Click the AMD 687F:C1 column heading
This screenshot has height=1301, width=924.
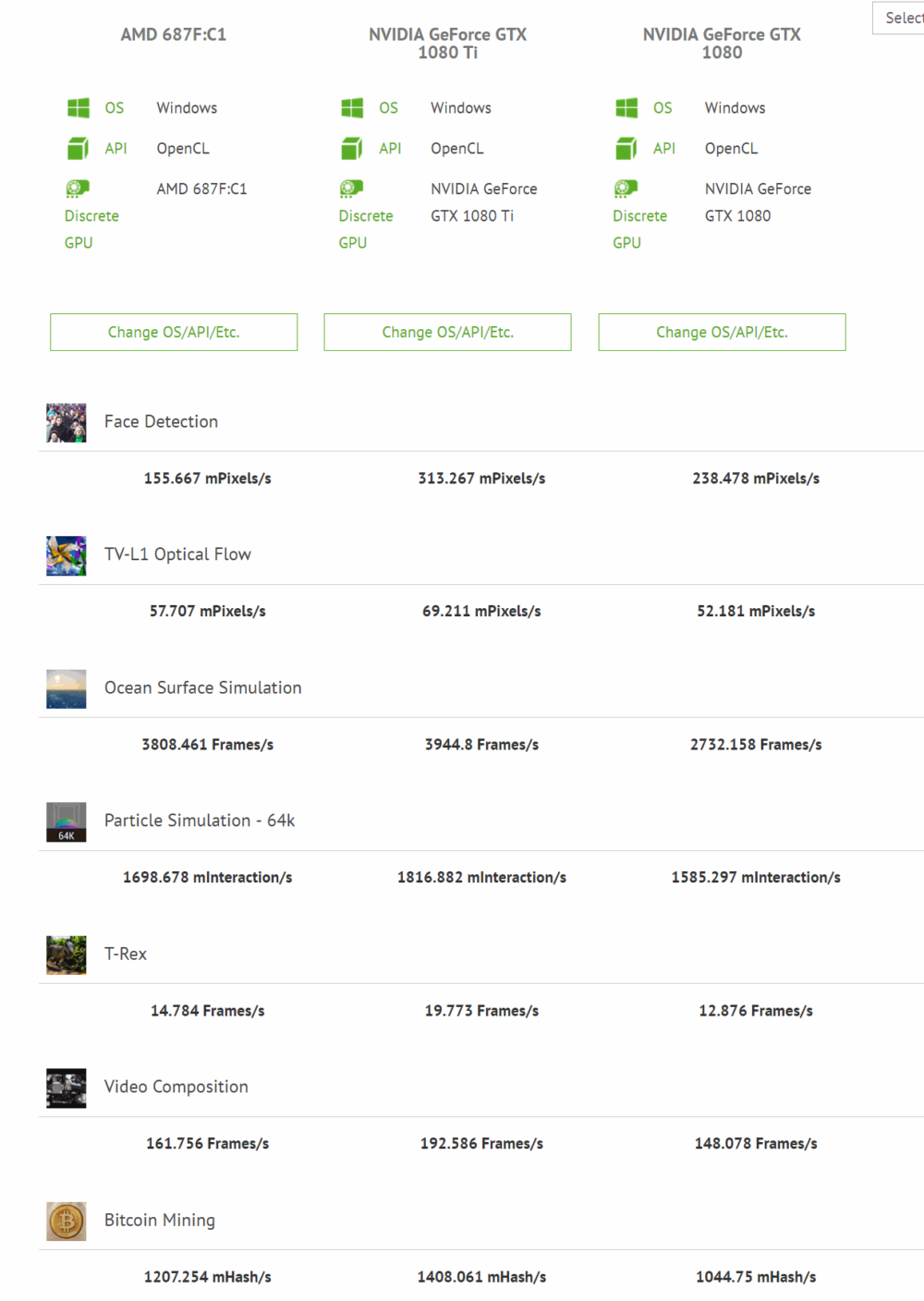pyautogui.click(x=174, y=34)
